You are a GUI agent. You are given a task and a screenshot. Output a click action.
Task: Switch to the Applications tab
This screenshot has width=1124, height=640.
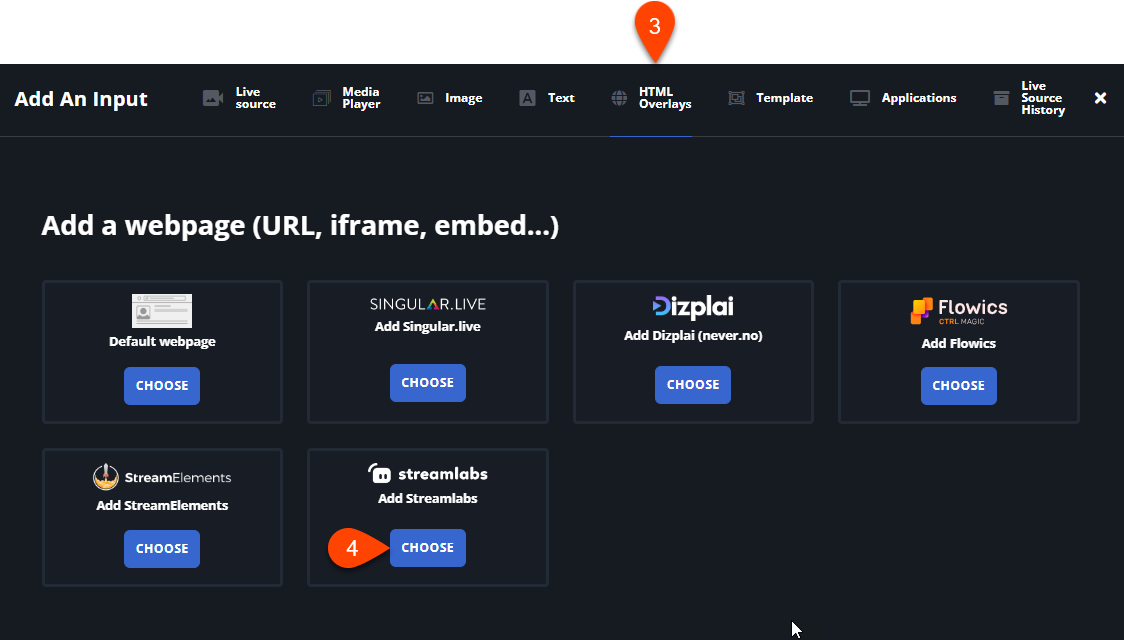[x=903, y=98]
